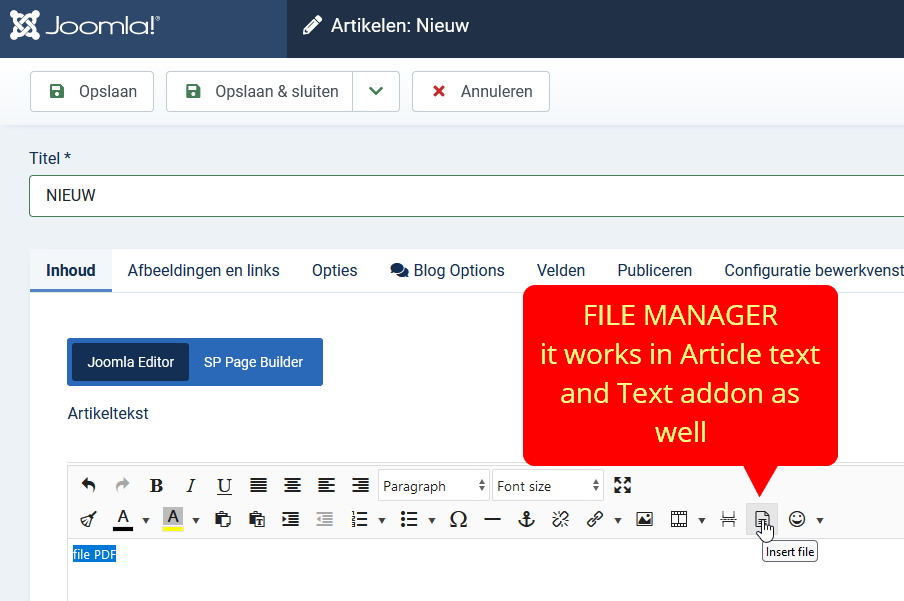Open the Paragraph format dropdown
The width and height of the screenshot is (904, 601).
pyautogui.click(x=434, y=486)
